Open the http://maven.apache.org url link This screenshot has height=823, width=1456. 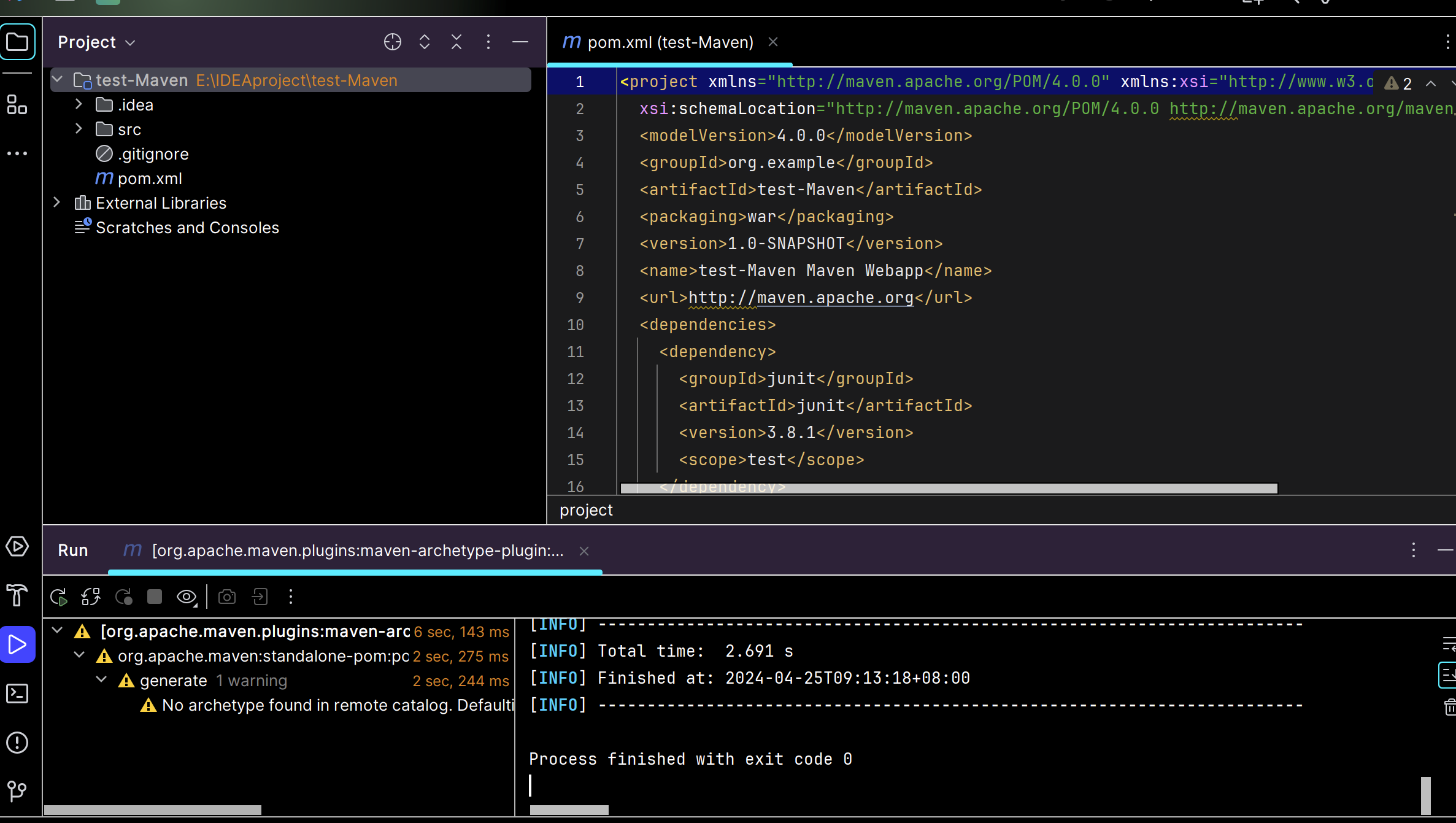pyautogui.click(x=801, y=298)
